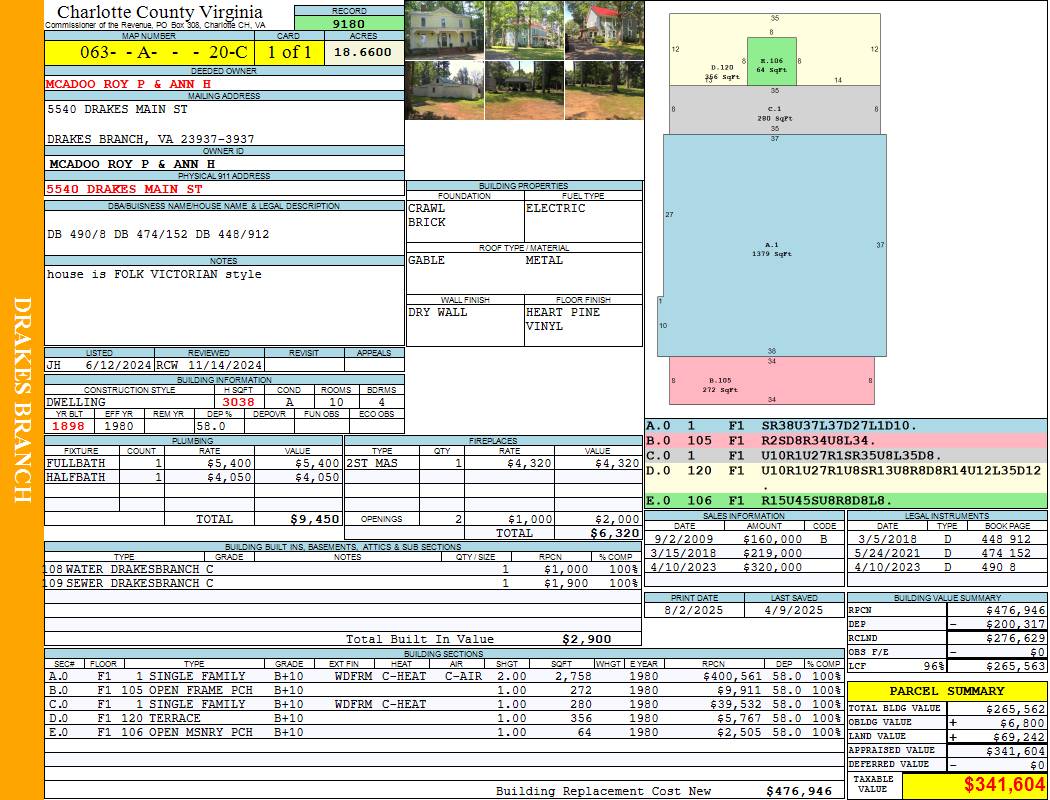Click the year built 1898 field

(69, 426)
